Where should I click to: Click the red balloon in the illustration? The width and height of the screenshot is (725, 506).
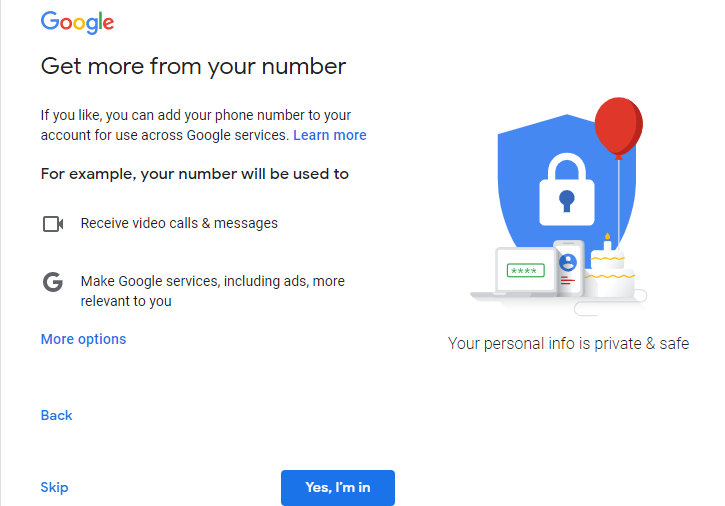[x=619, y=127]
